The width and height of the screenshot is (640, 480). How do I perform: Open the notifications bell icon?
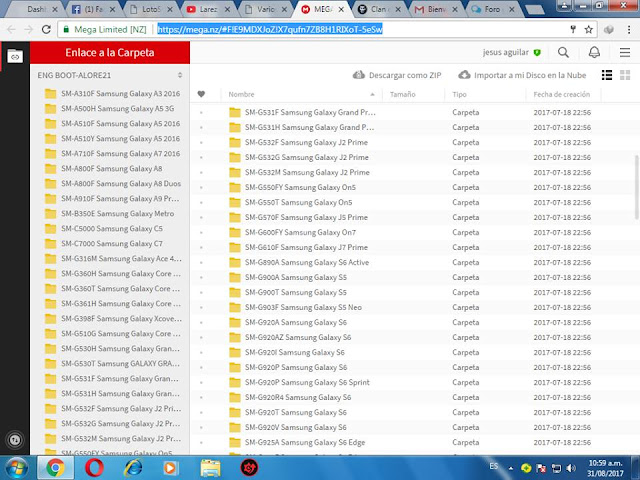(x=594, y=52)
